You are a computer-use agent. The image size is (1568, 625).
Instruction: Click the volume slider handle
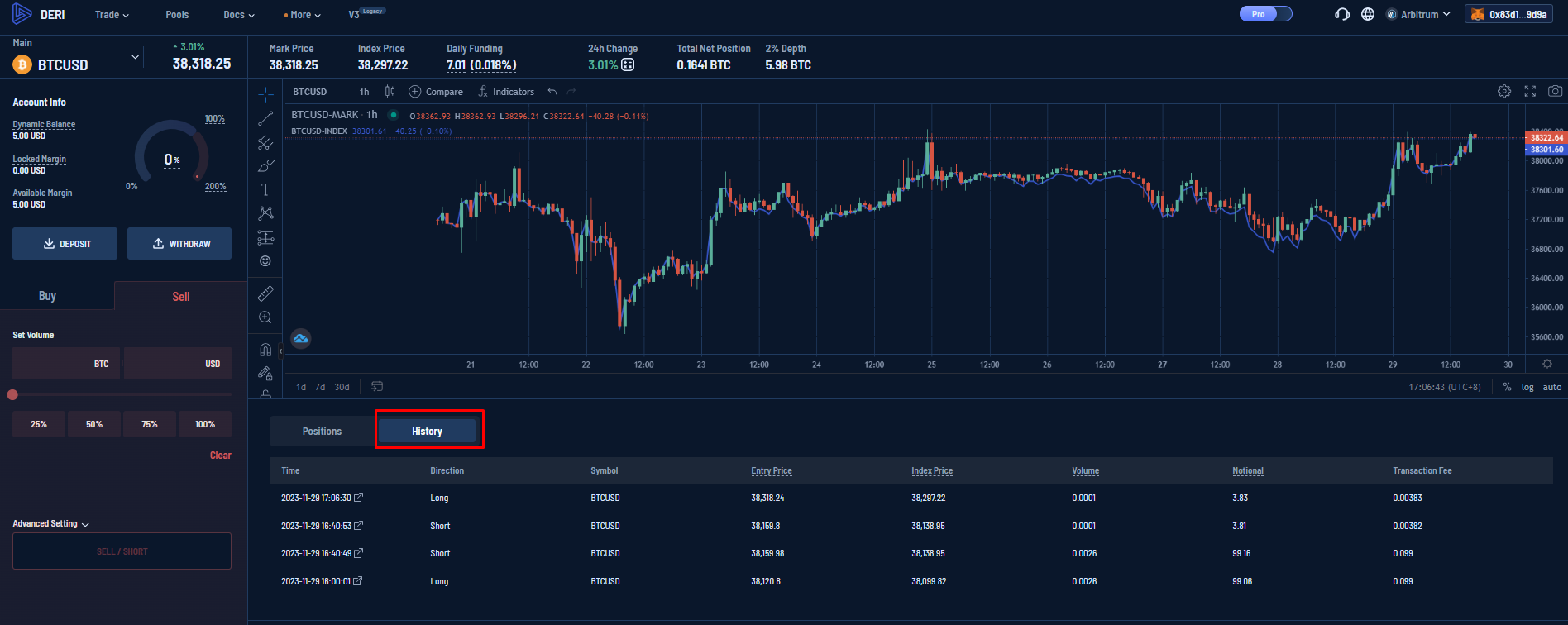12,395
